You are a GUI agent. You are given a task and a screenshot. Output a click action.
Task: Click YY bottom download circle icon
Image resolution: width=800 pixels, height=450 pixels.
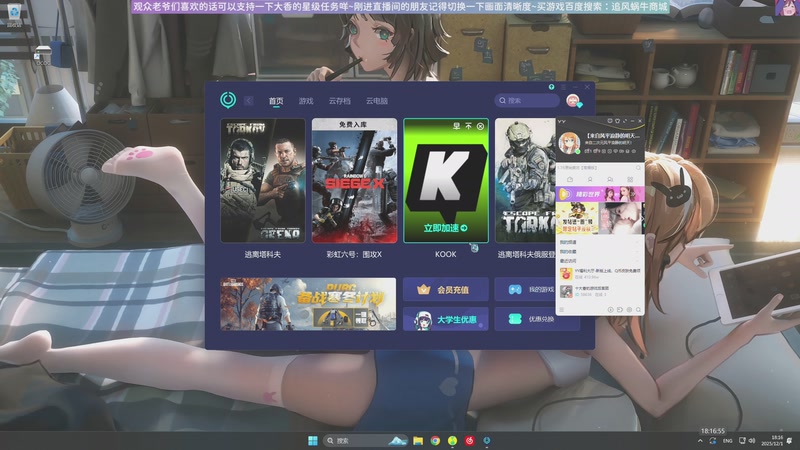click(610, 310)
